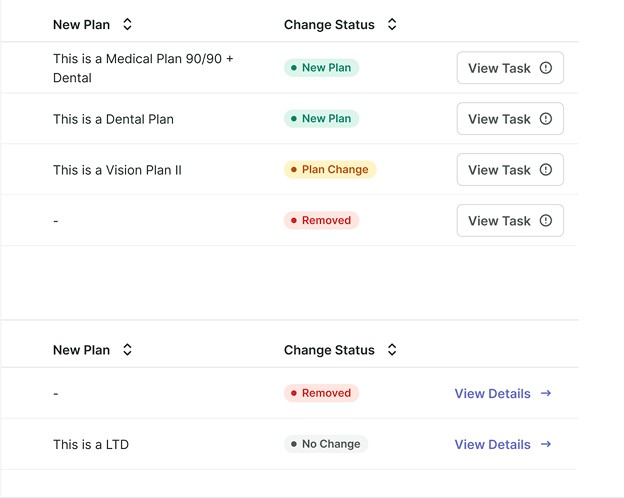Click the first table's Change Status header
The height and width of the screenshot is (498, 624).
click(x=329, y=25)
